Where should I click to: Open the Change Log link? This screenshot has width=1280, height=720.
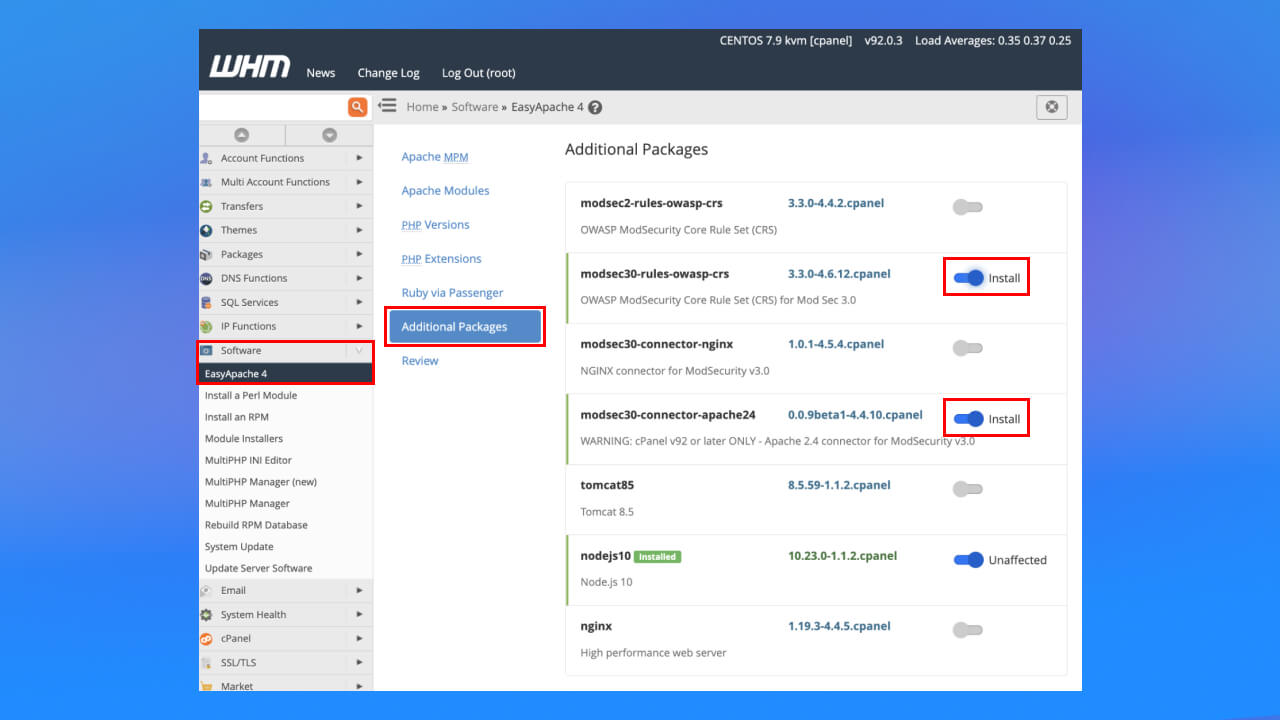pos(389,73)
